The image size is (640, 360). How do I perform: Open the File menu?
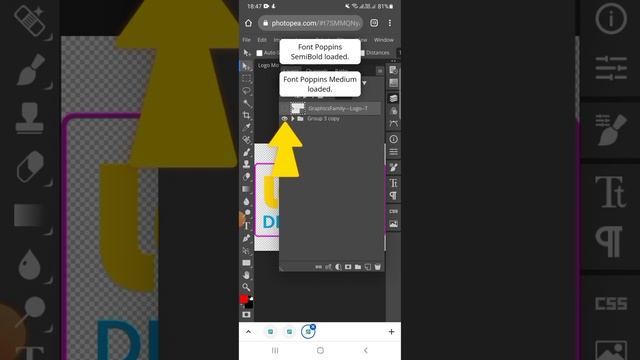[247, 40]
